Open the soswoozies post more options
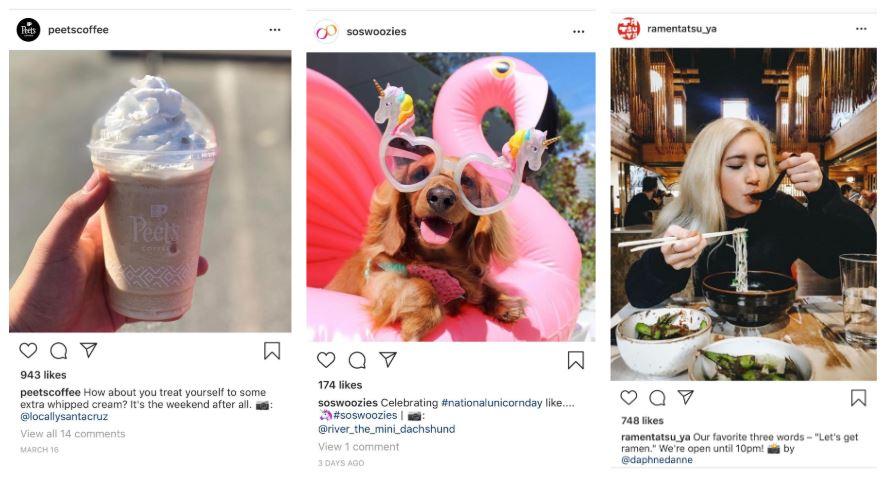Viewport: 886px width, 489px height. (x=579, y=31)
